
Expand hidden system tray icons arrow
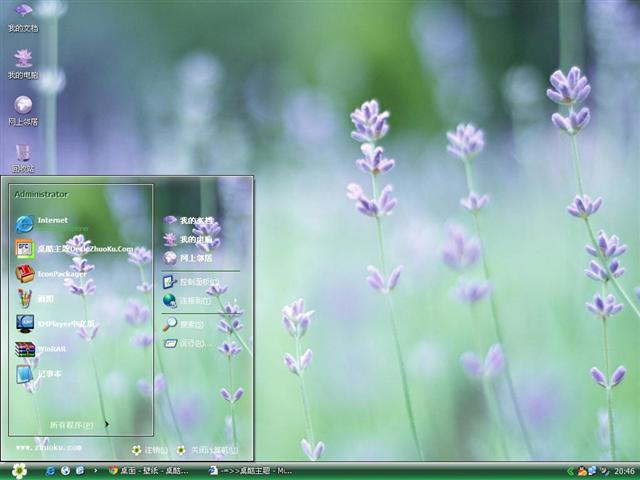(571, 471)
